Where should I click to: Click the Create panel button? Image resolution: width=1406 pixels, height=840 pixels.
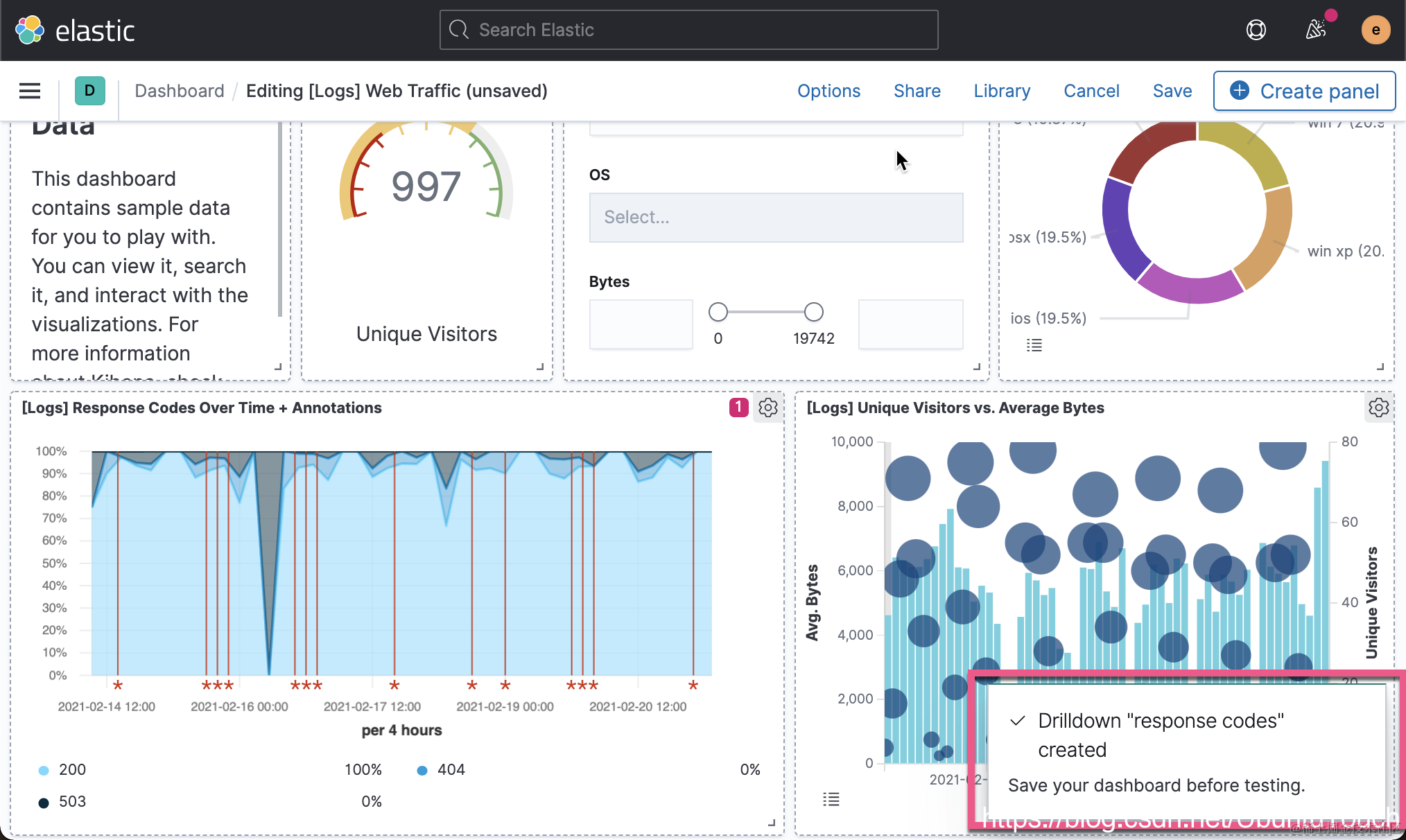tap(1304, 91)
